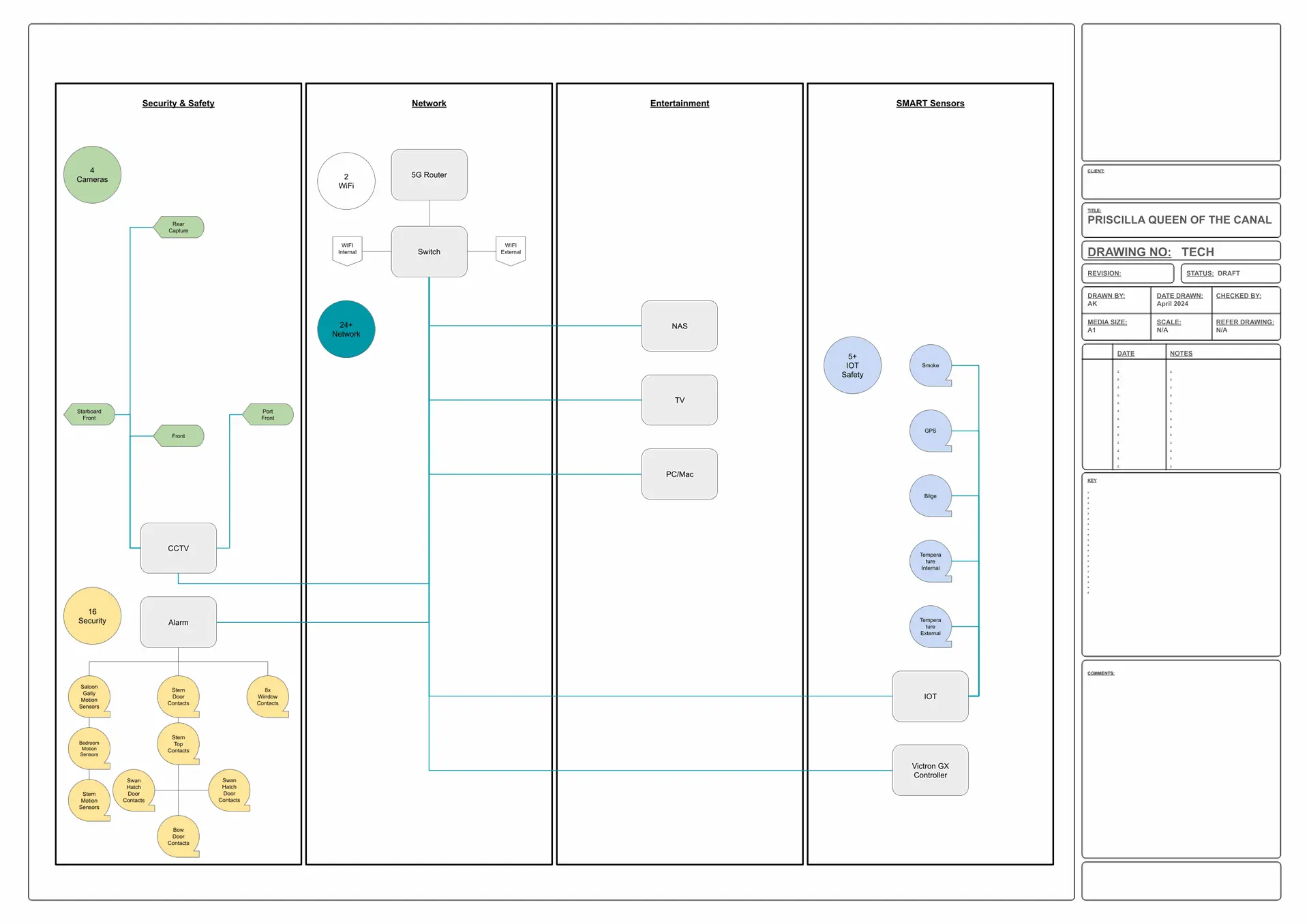1309x924 pixels.
Task: Click the CCTV box
Action: point(179,548)
